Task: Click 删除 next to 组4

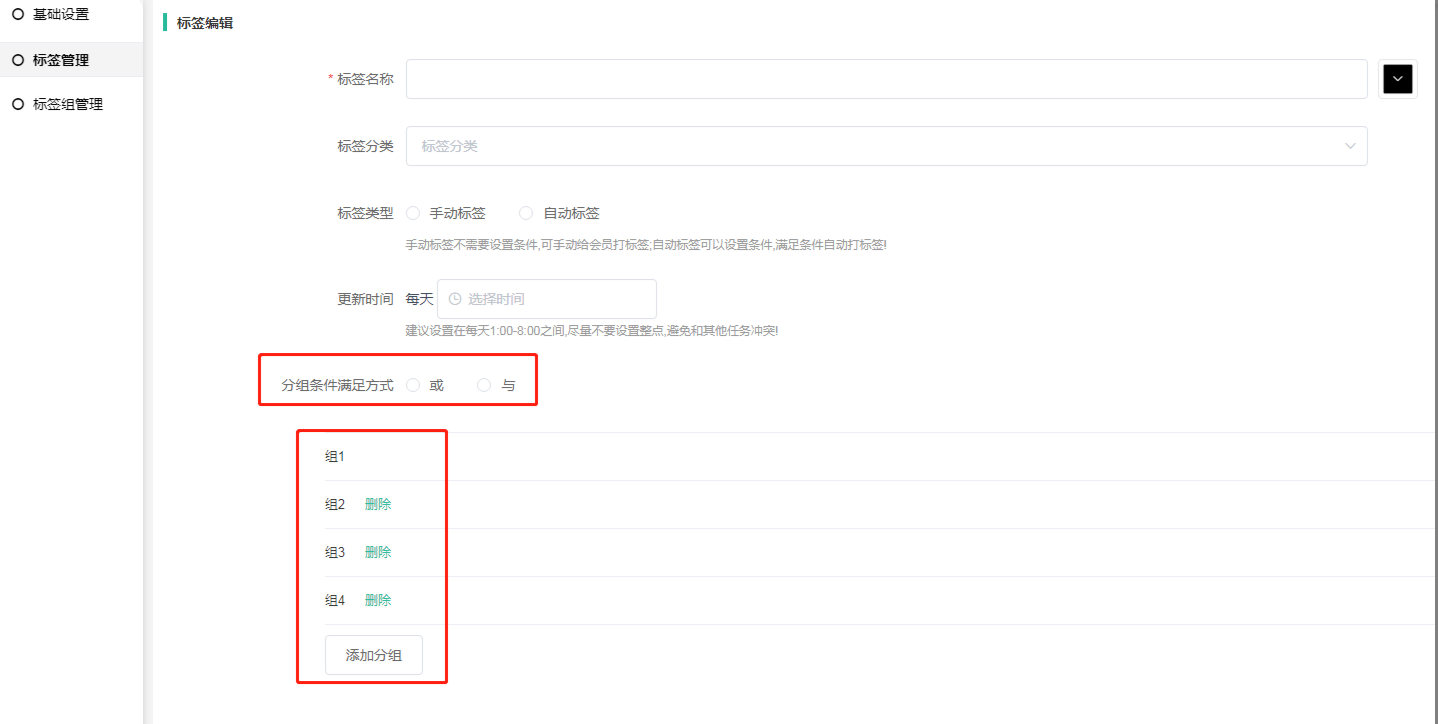Action: coord(378,601)
